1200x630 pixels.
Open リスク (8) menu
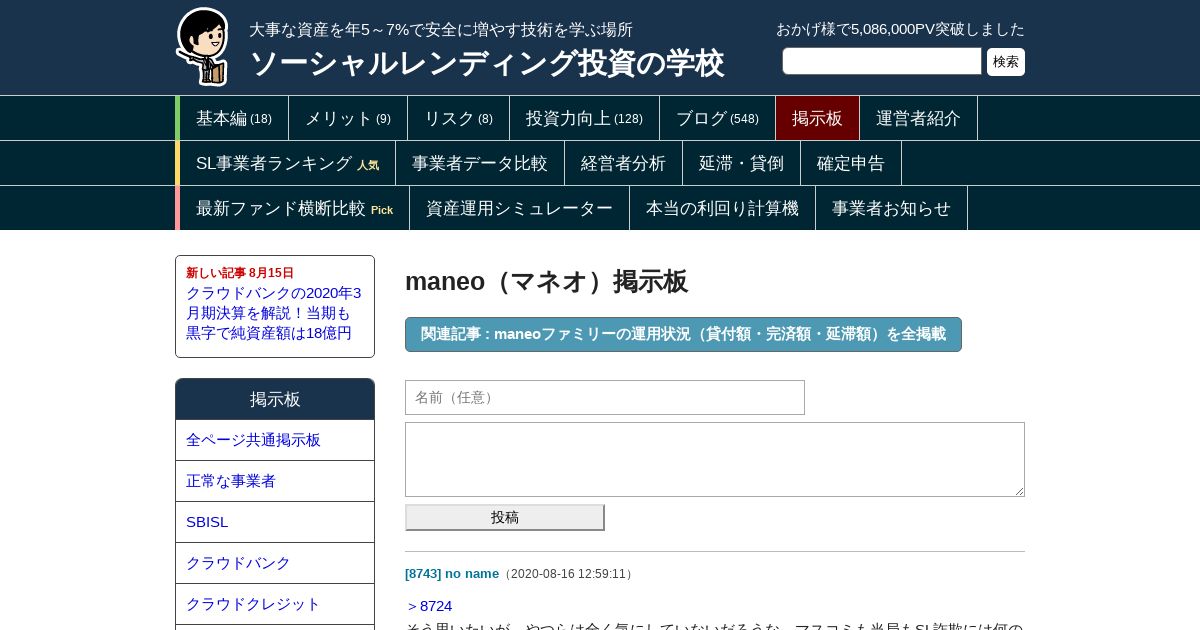pyautogui.click(x=458, y=118)
